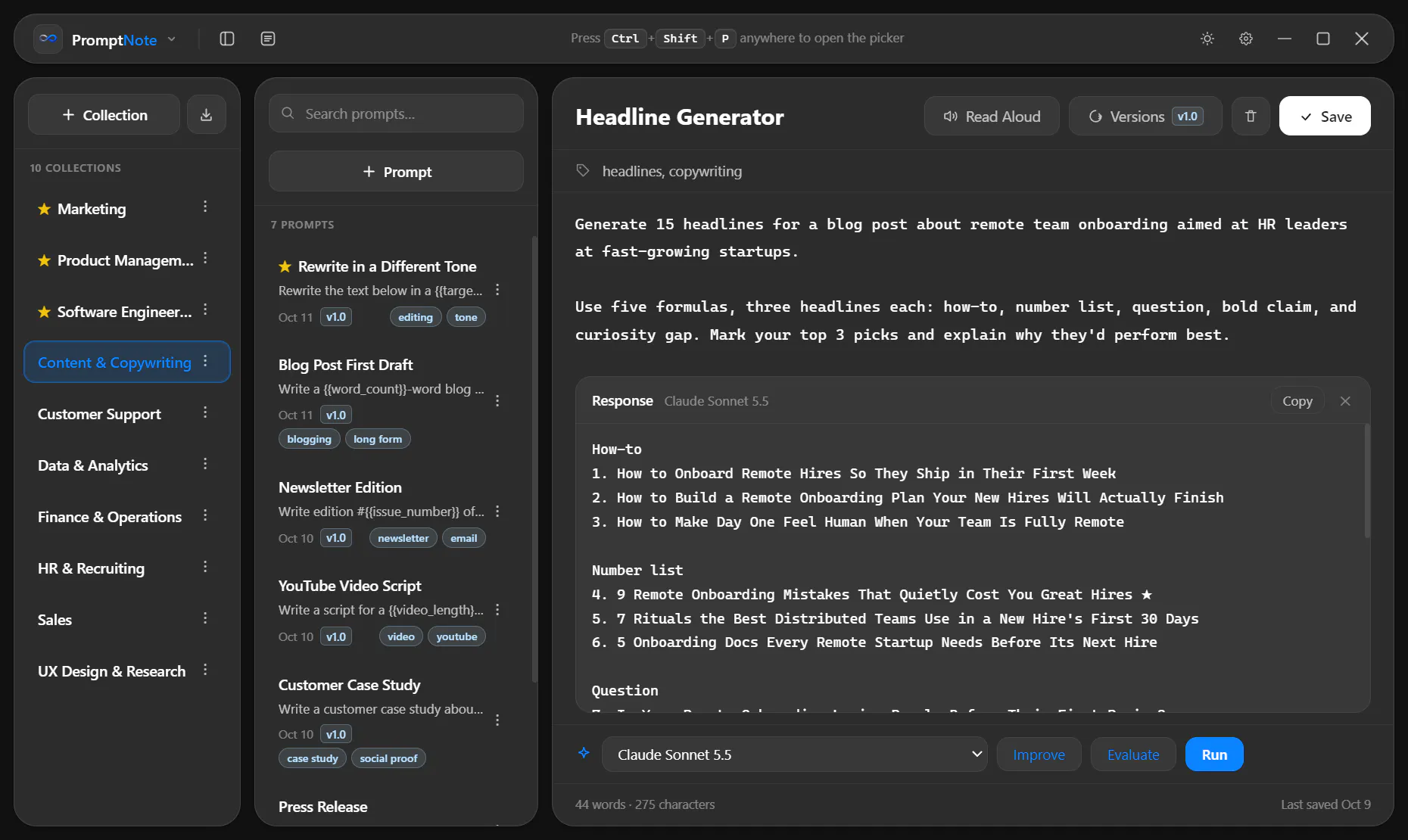Open the Claude Sonnet 5.5 model dropdown
1408x840 pixels.
(794, 754)
